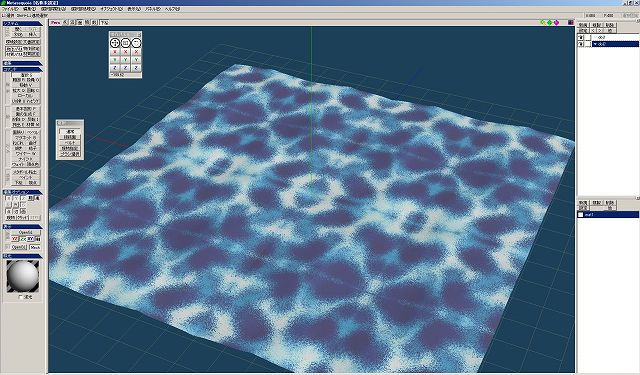Viewport: 640px width, 375px height.
Task: Click the lighting direction sphere
Action: pyautogui.click(x=23, y=276)
